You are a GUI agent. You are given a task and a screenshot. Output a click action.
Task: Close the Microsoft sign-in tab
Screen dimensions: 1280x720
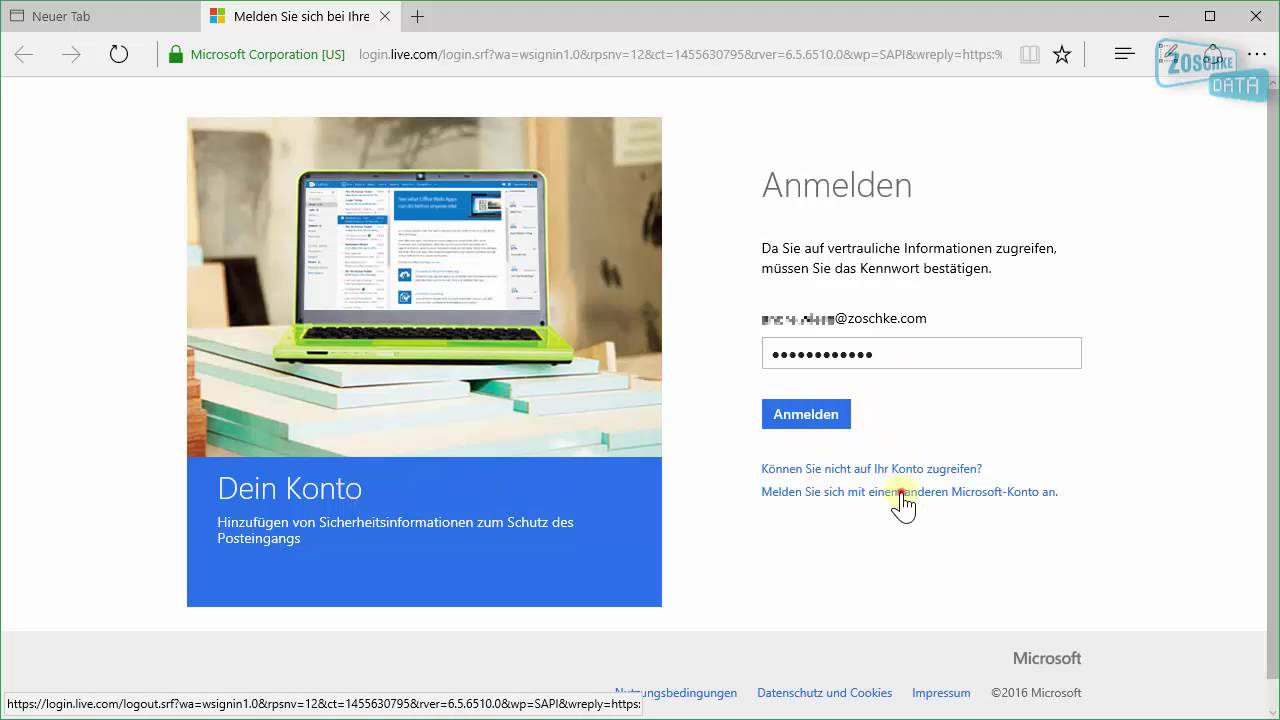pyautogui.click(x=385, y=17)
